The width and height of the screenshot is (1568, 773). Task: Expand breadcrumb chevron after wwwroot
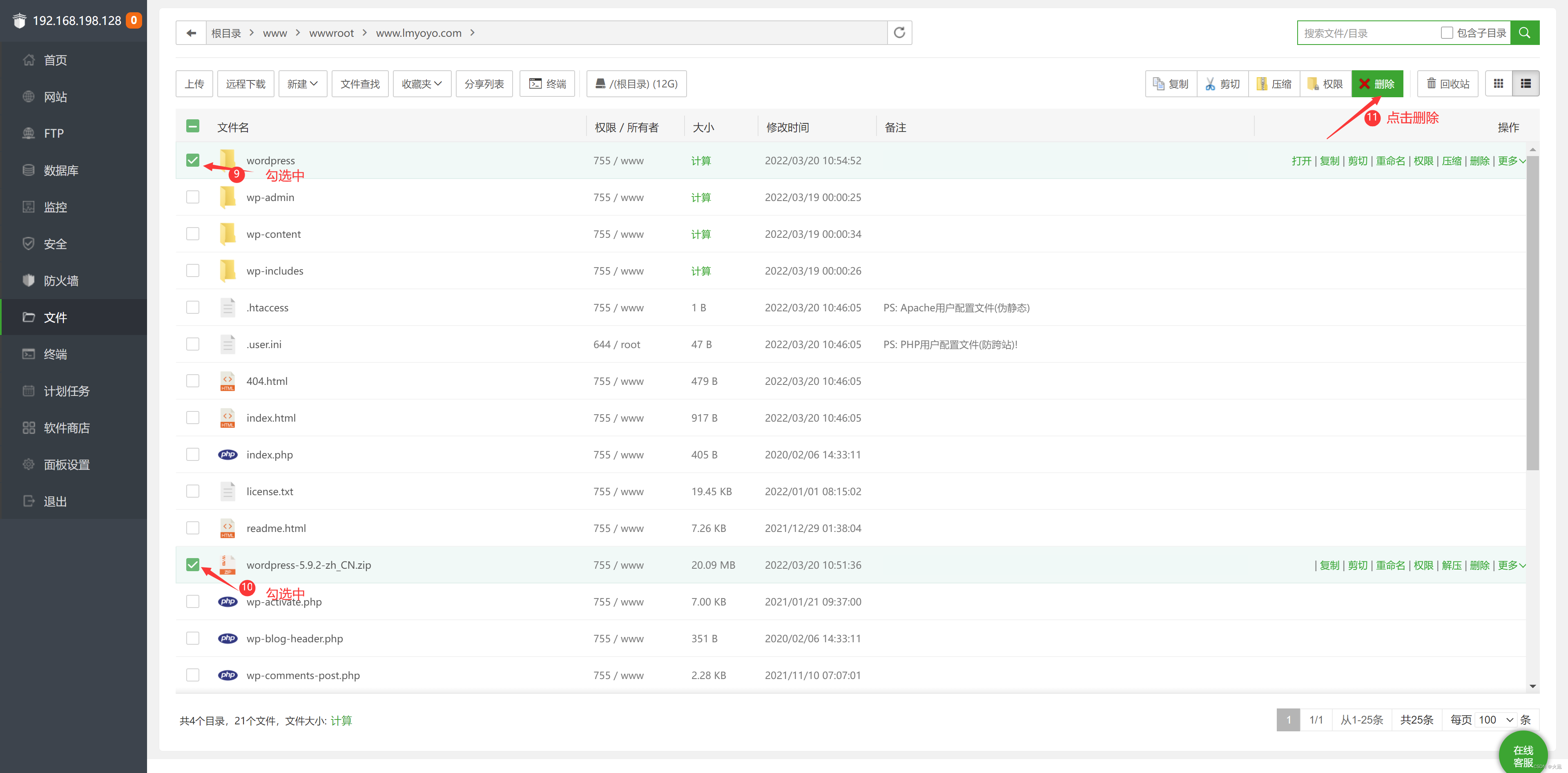tap(364, 32)
